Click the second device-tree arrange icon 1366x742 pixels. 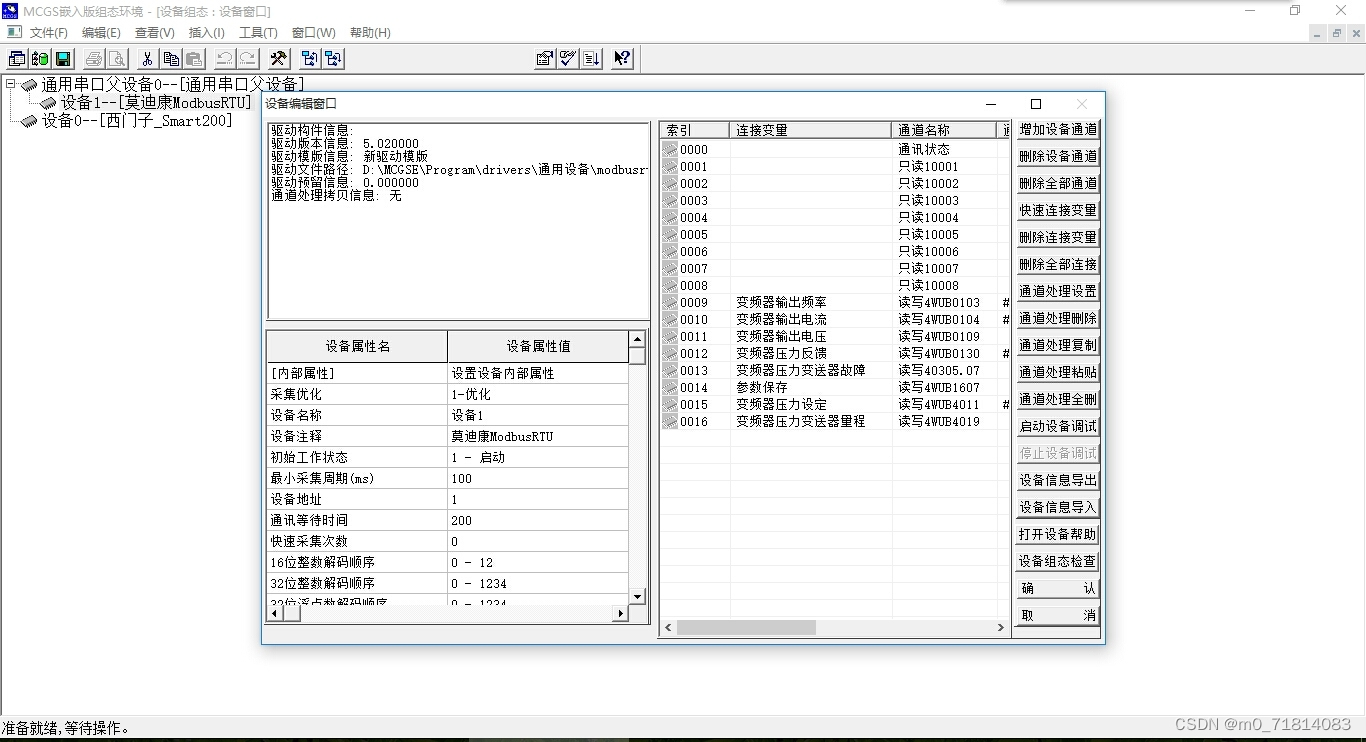333,59
